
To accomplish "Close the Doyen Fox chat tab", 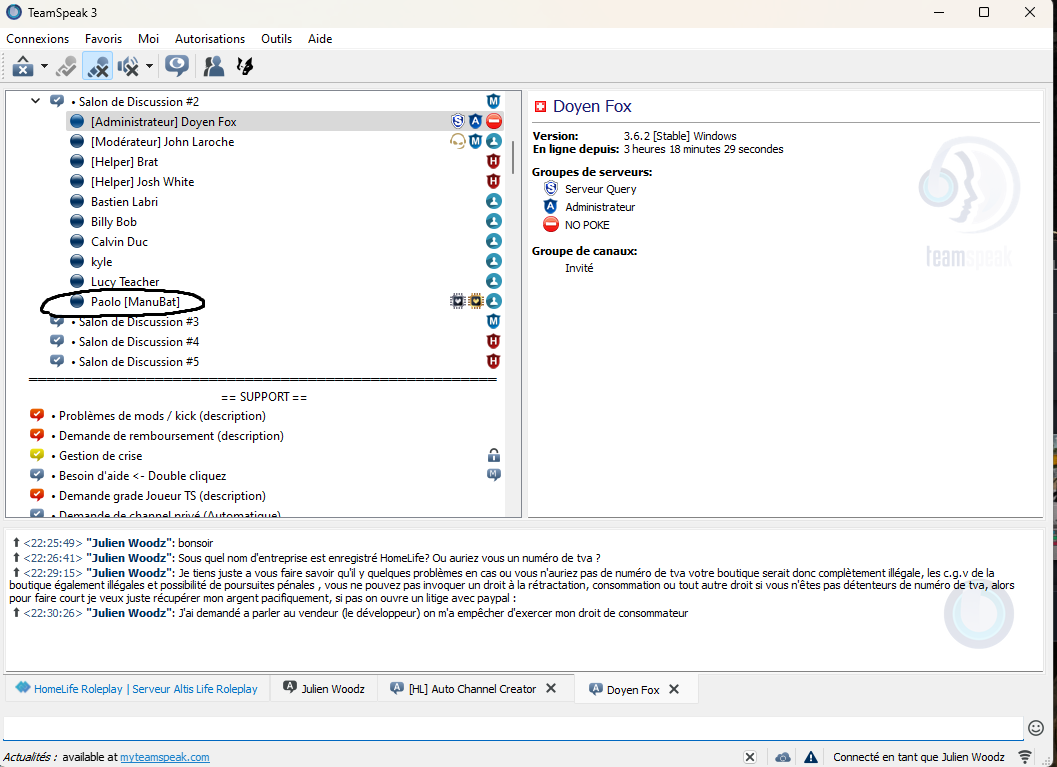I will click(x=674, y=689).
